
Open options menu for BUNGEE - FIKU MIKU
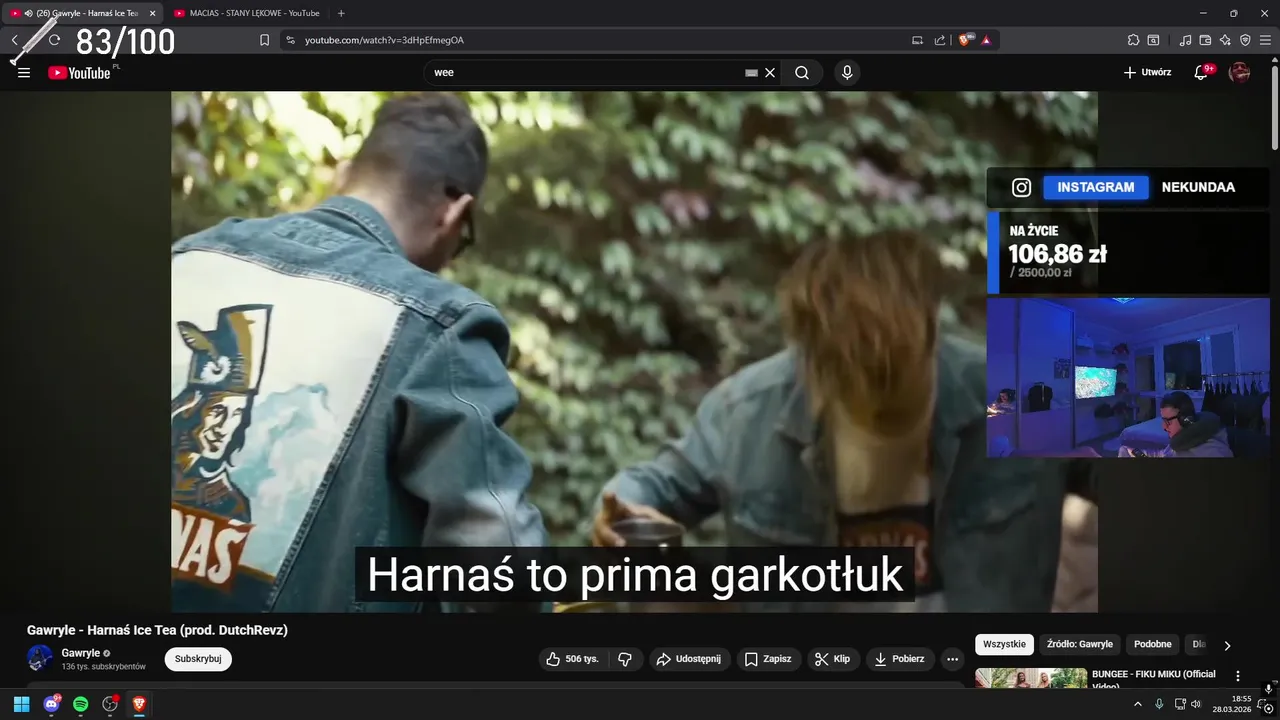pos(1238,677)
